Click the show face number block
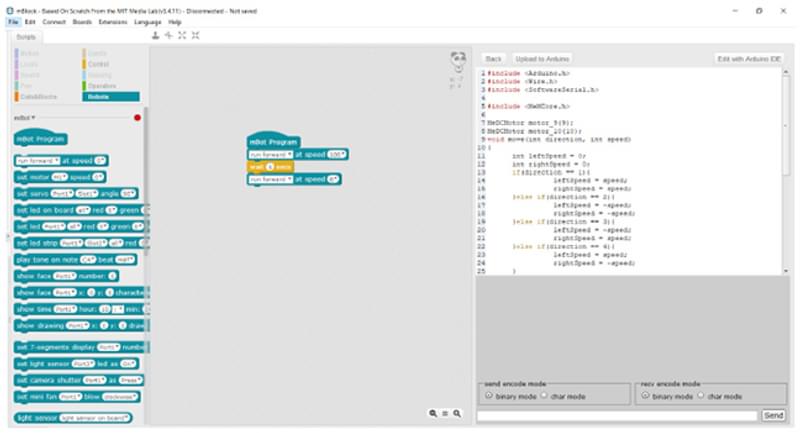Viewport: 800px width, 433px height. [x=66, y=276]
